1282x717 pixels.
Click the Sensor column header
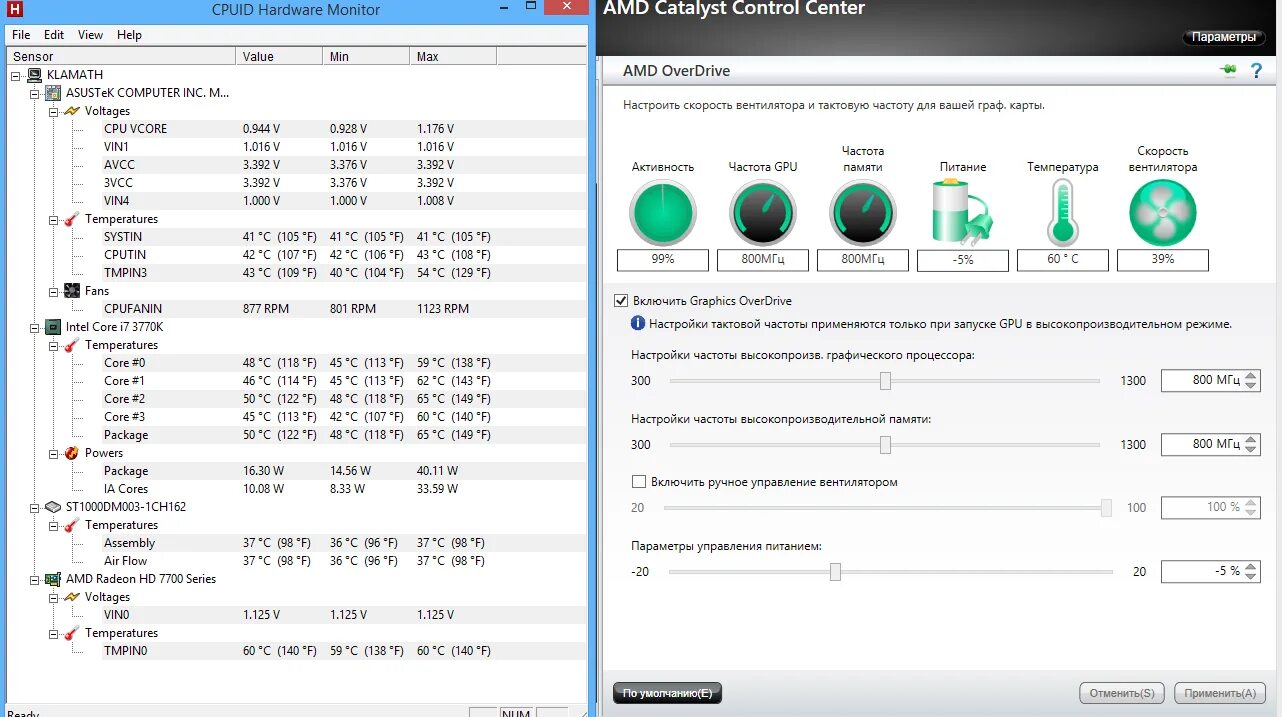point(122,56)
